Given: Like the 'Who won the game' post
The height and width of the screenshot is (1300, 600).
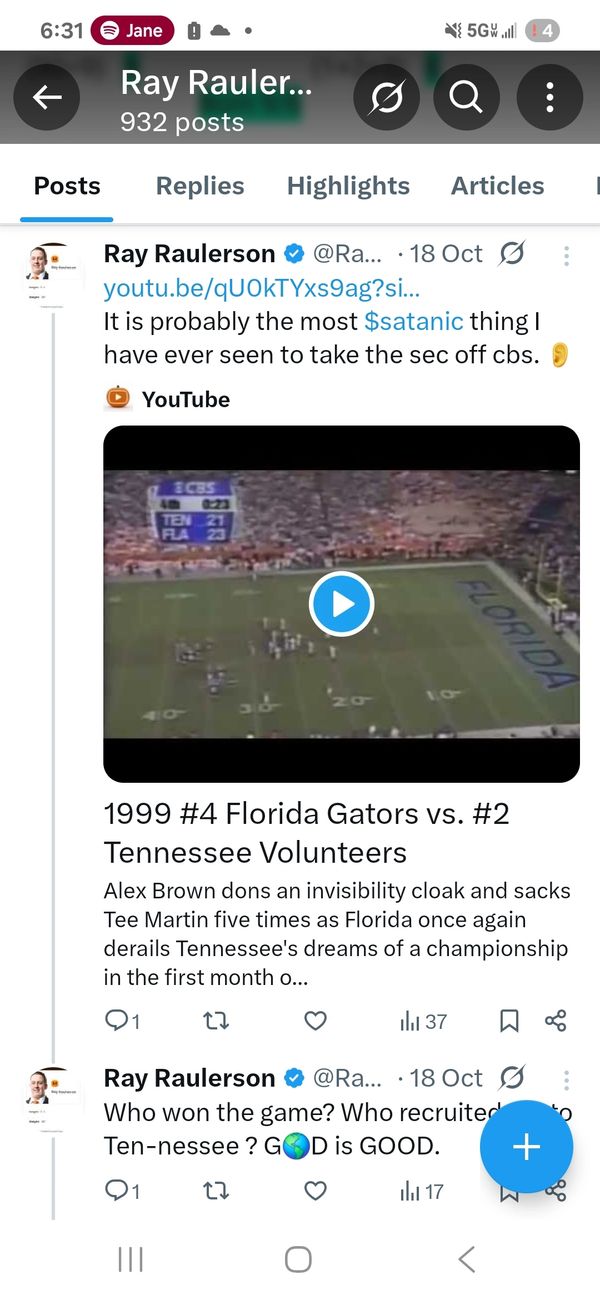Looking at the screenshot, I should point(315,1191).
